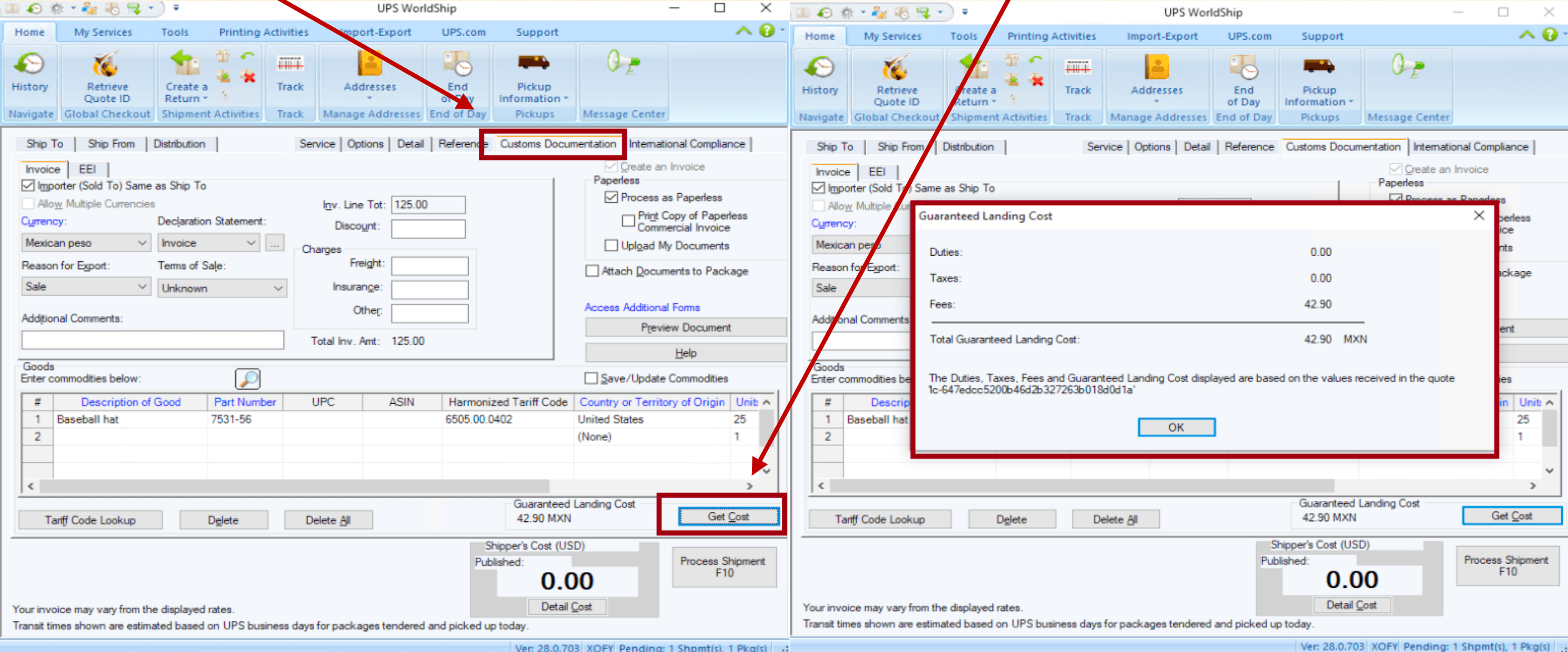Toggle Importer Same as Ship To, right window
1568x652 pixels.
818,188
